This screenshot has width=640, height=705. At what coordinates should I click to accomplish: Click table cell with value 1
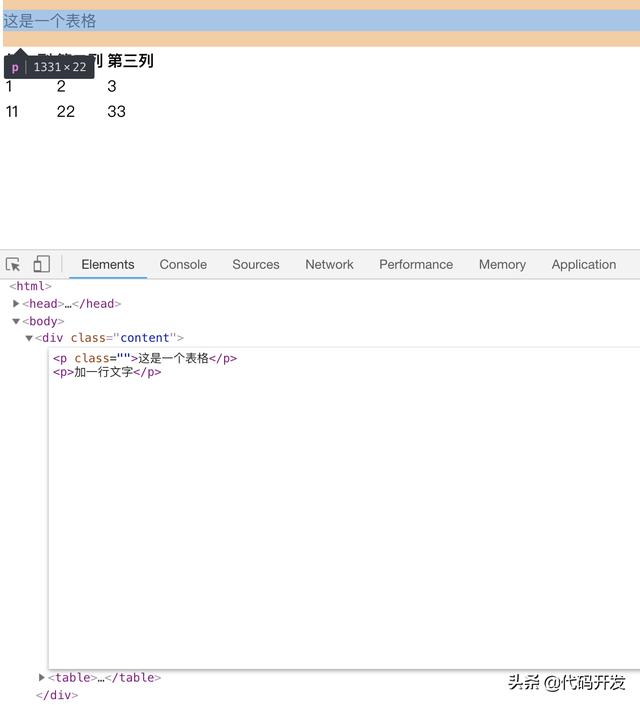9,86
